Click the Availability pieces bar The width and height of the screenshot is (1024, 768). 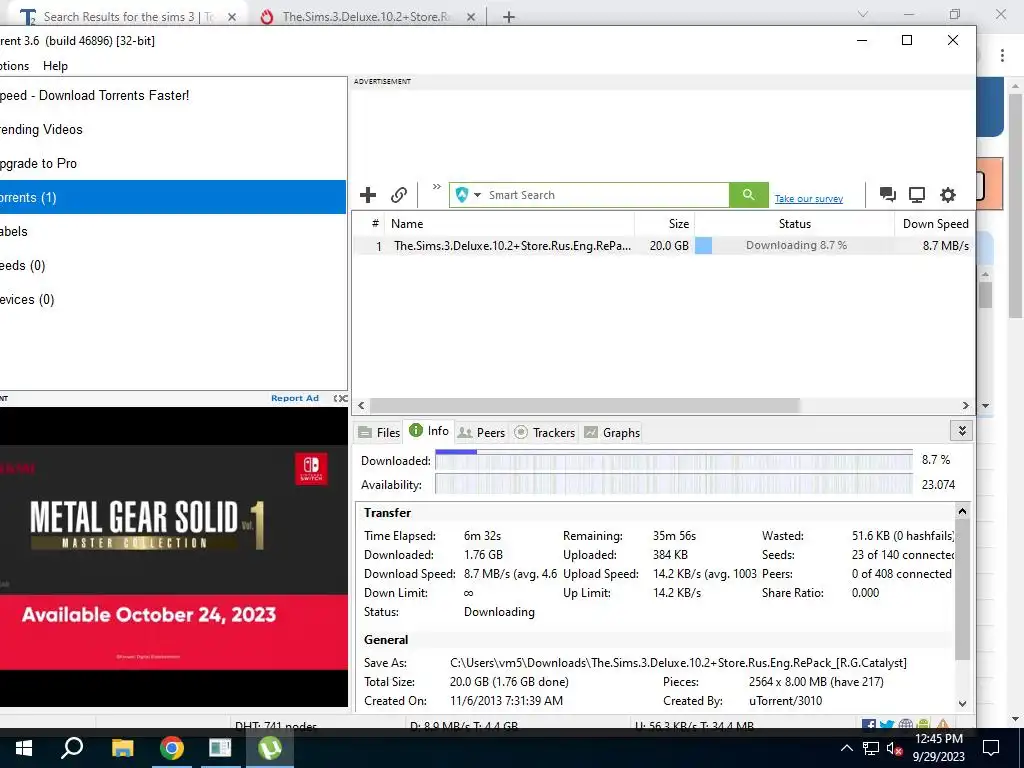click(x=674, y=485)
